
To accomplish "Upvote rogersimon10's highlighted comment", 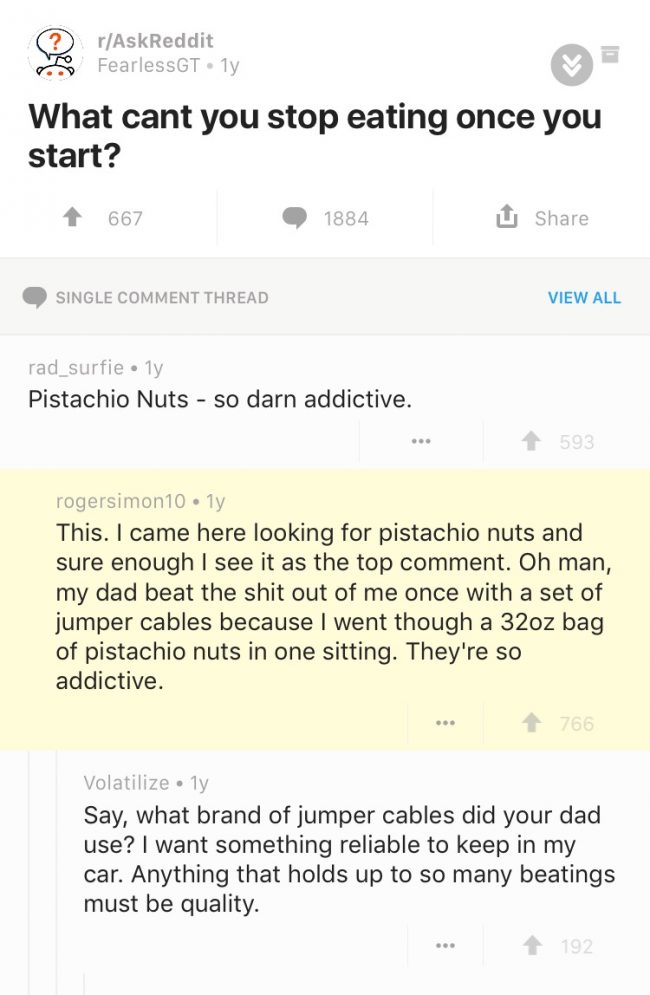I will [x=531, y=723].
